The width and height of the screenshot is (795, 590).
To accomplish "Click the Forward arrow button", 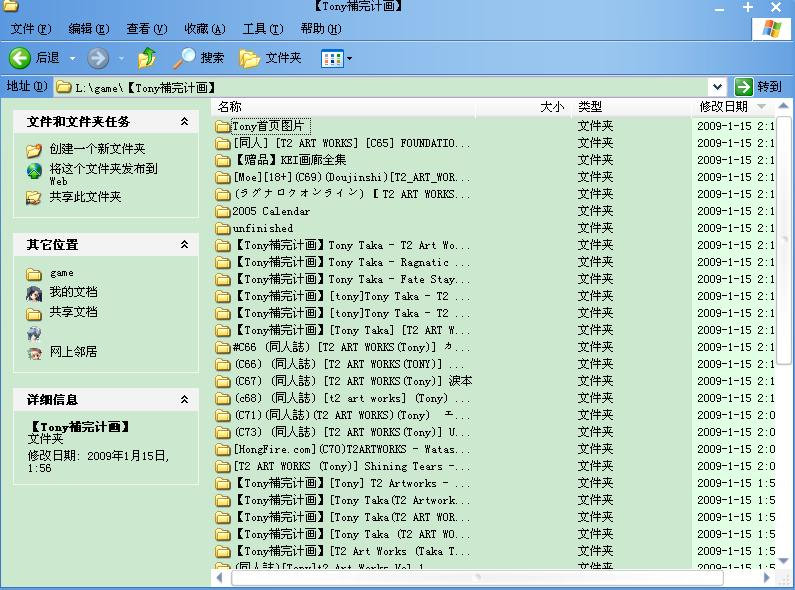I will [x=98, y=58].
